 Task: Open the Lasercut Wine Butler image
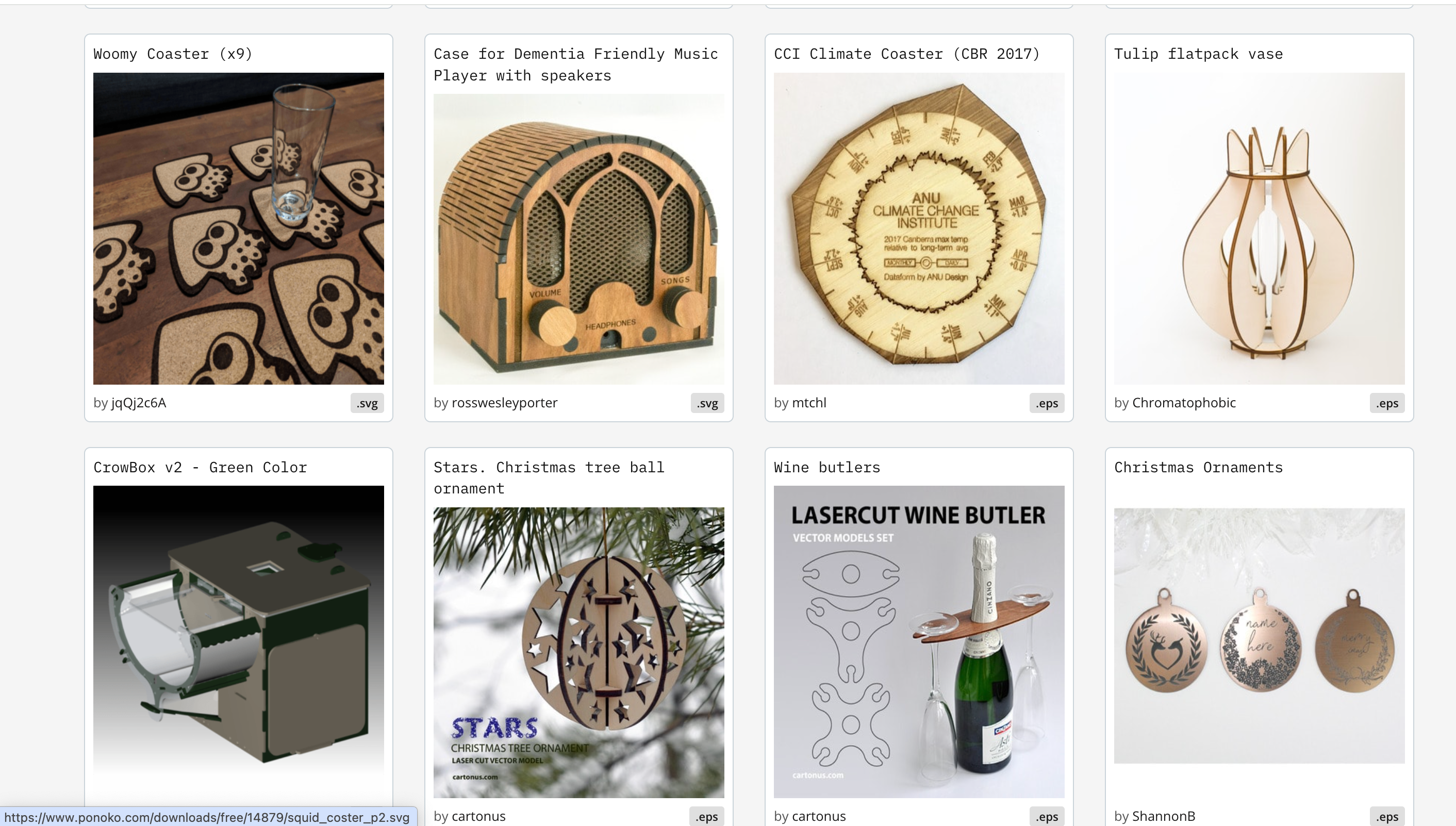[x=919, y=641]
